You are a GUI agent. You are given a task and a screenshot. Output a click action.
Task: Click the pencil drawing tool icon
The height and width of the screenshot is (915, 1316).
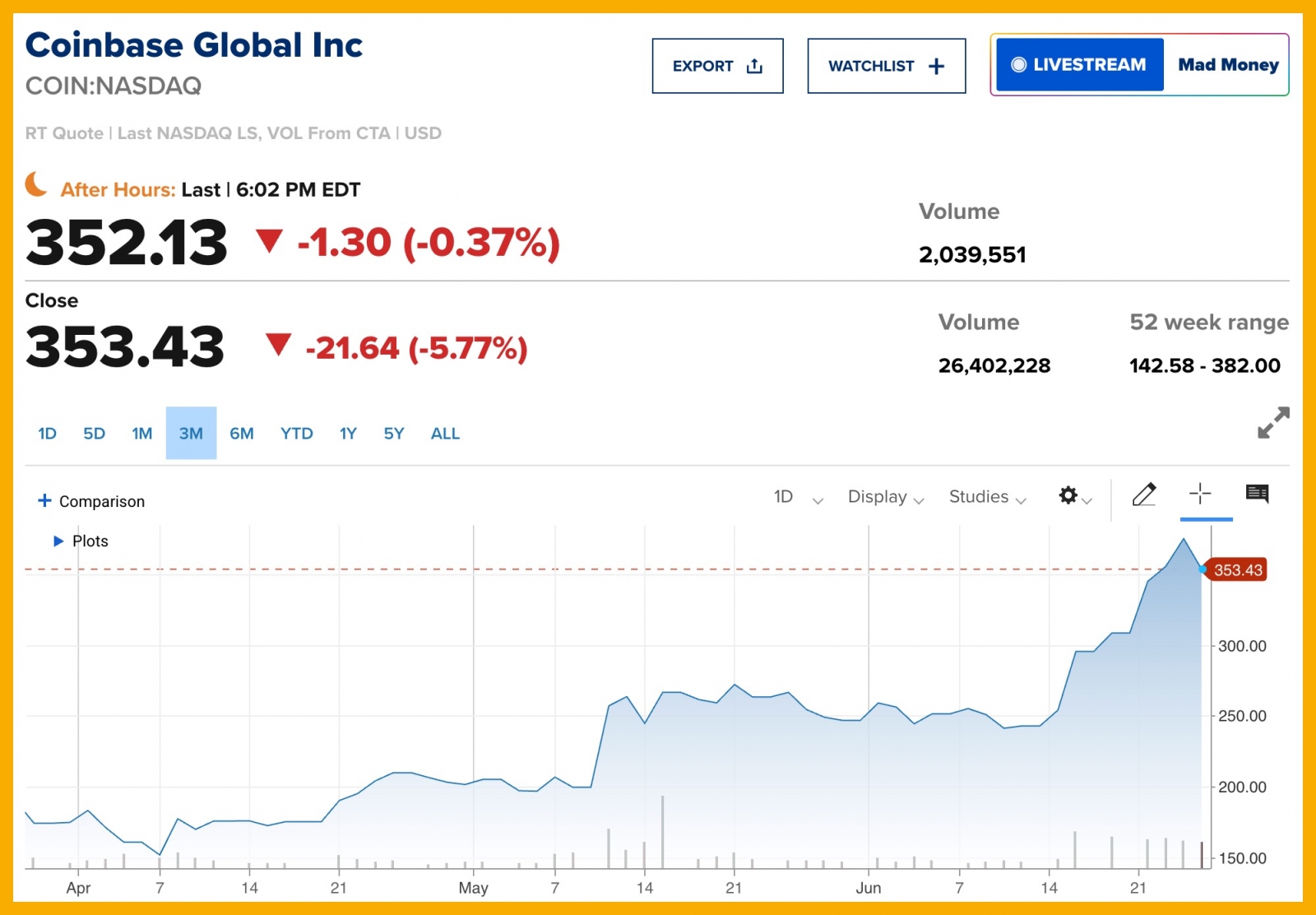click(x=1144, y=495)
